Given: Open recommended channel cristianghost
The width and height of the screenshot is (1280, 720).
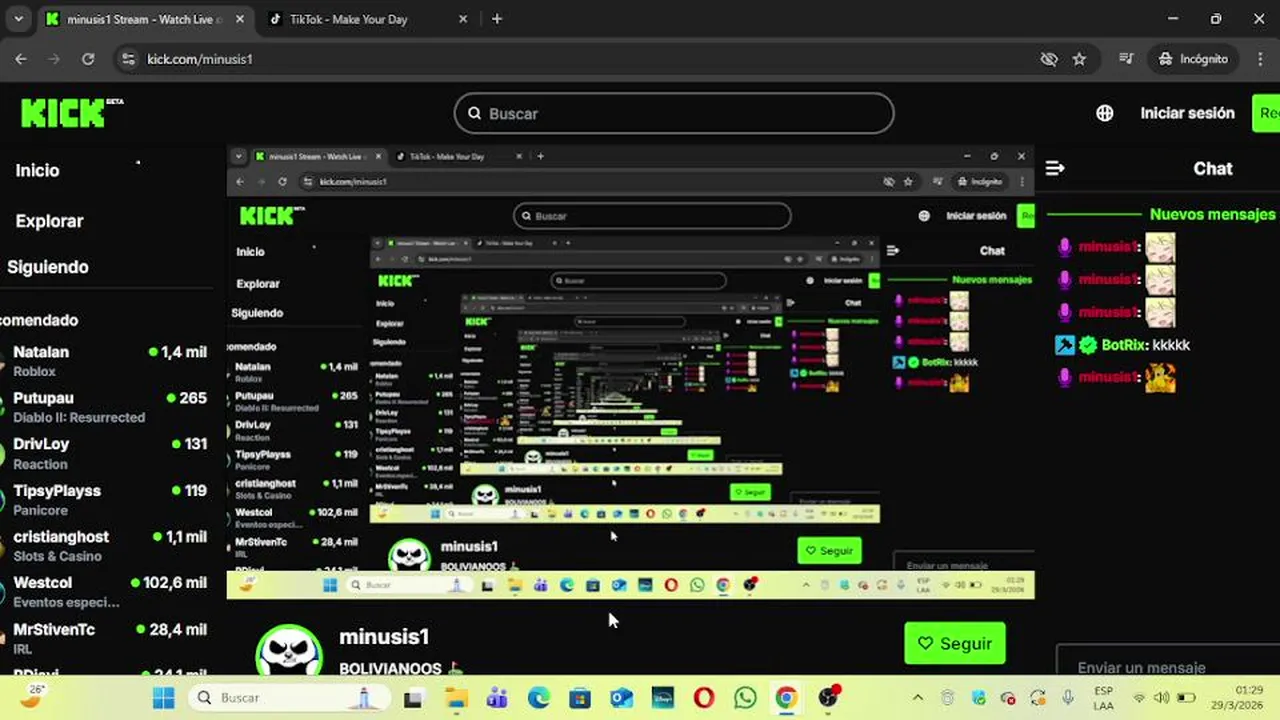Looking at the screenshot, I should (106, 546).
